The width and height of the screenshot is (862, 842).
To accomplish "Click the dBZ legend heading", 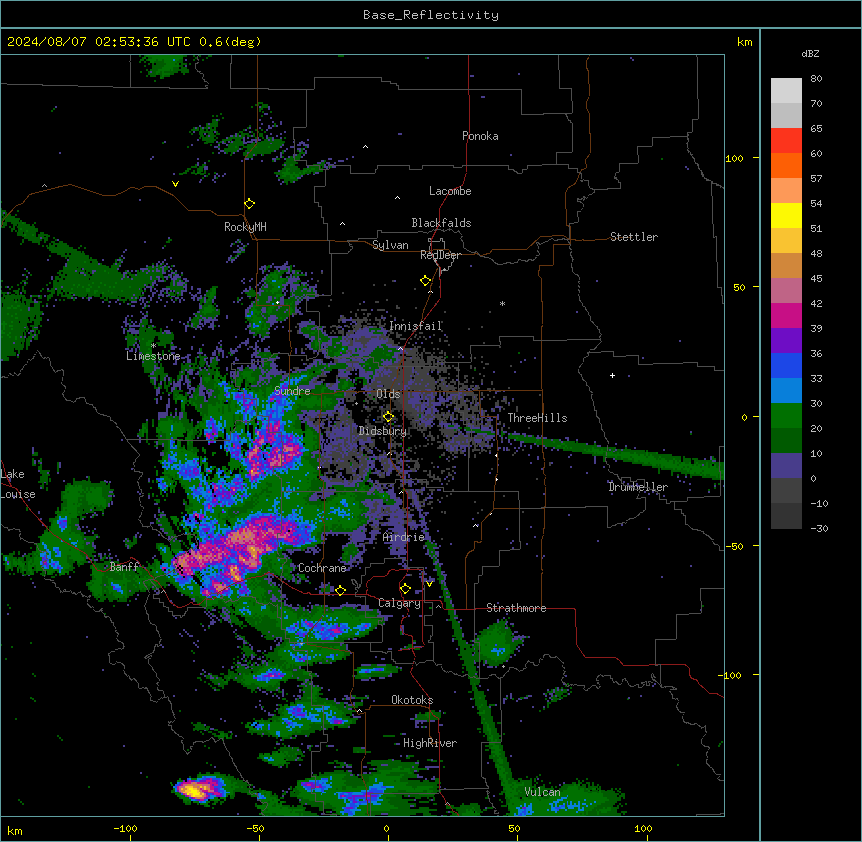I will coord(810,54).
